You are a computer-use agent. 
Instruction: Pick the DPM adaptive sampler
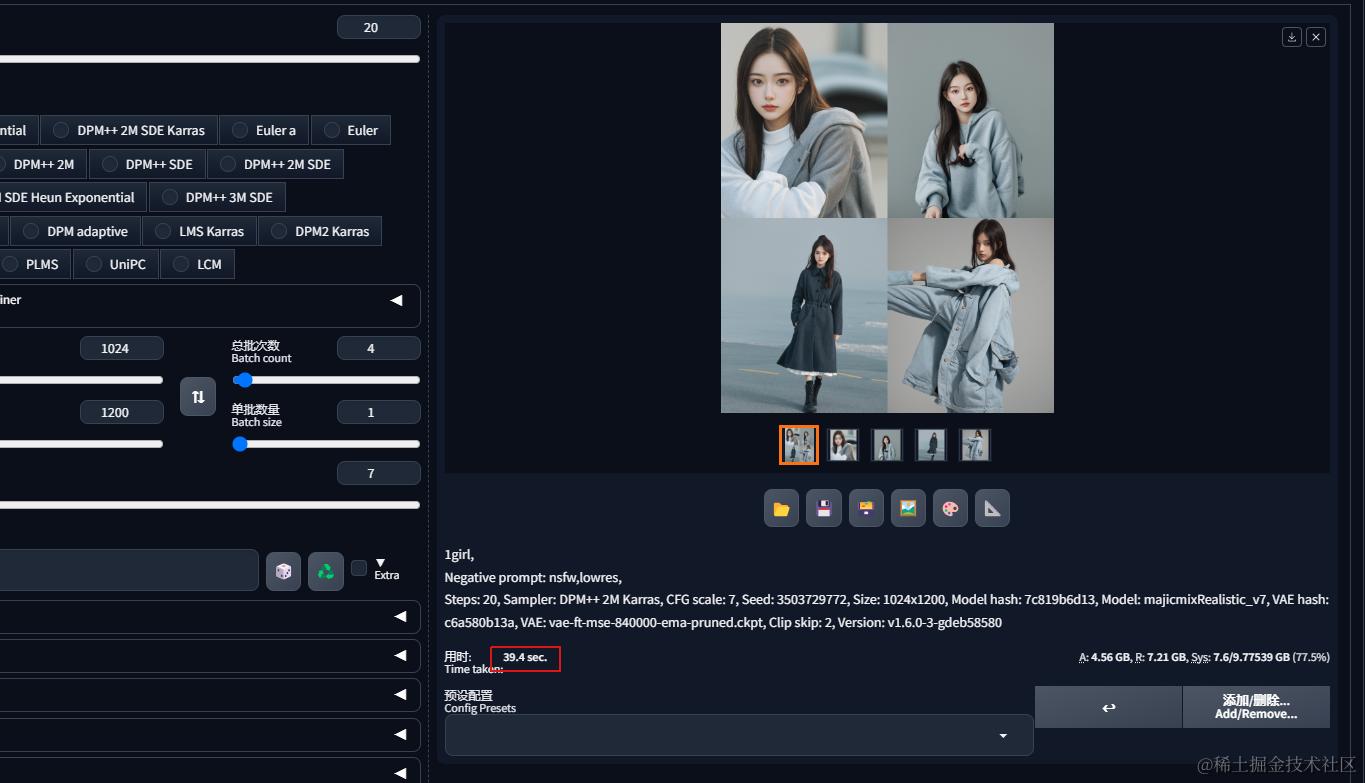75,231
